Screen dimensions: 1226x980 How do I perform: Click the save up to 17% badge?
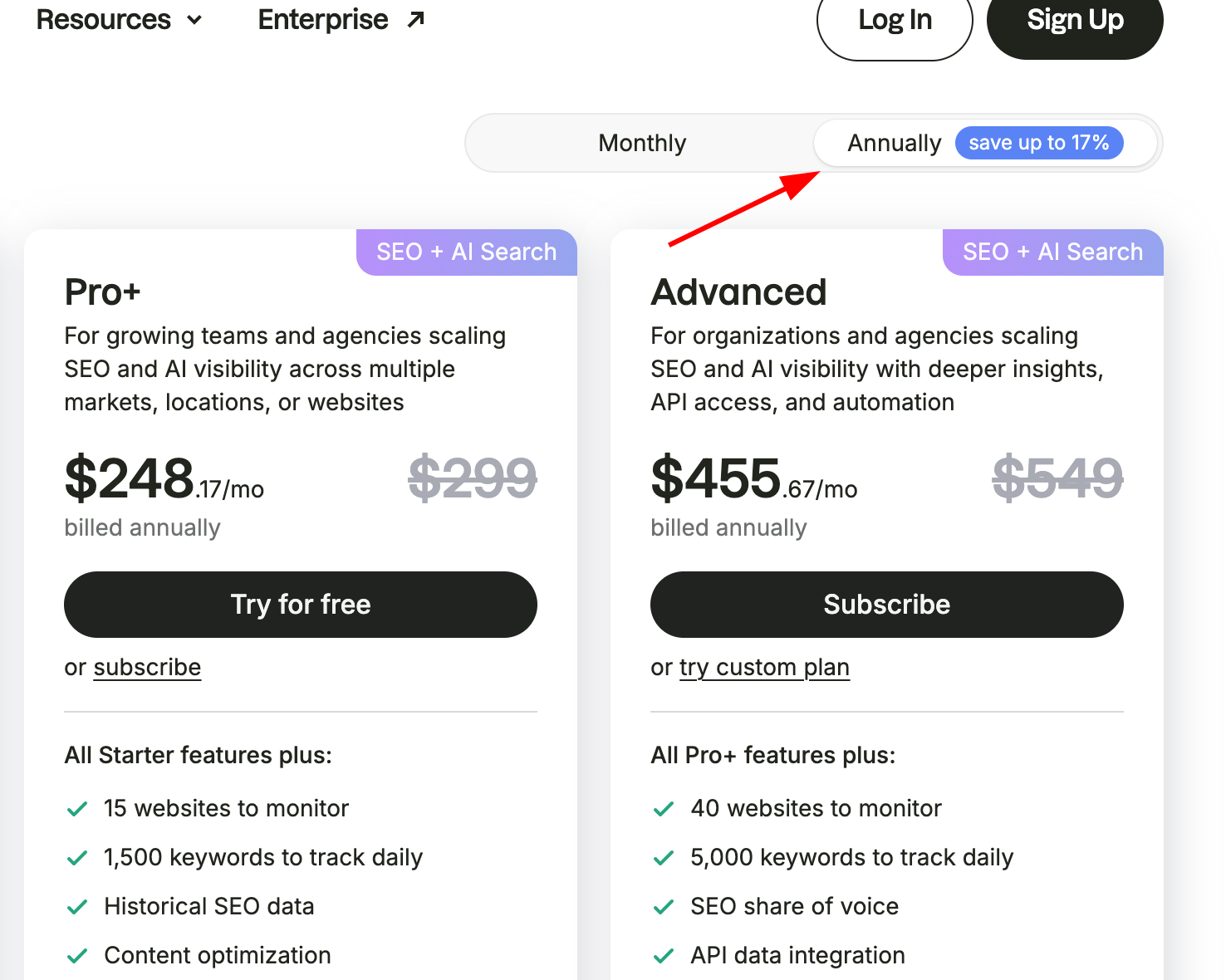pyautogui.click(x=1039, y=143)
